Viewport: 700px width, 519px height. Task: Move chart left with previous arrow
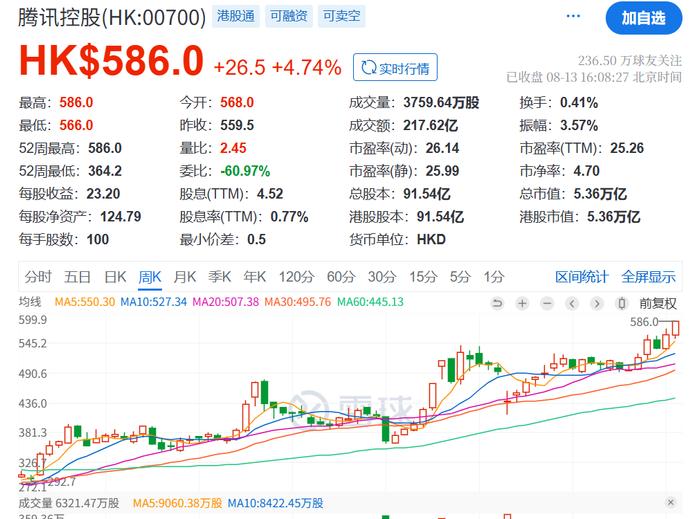click(x=572, y=304)
